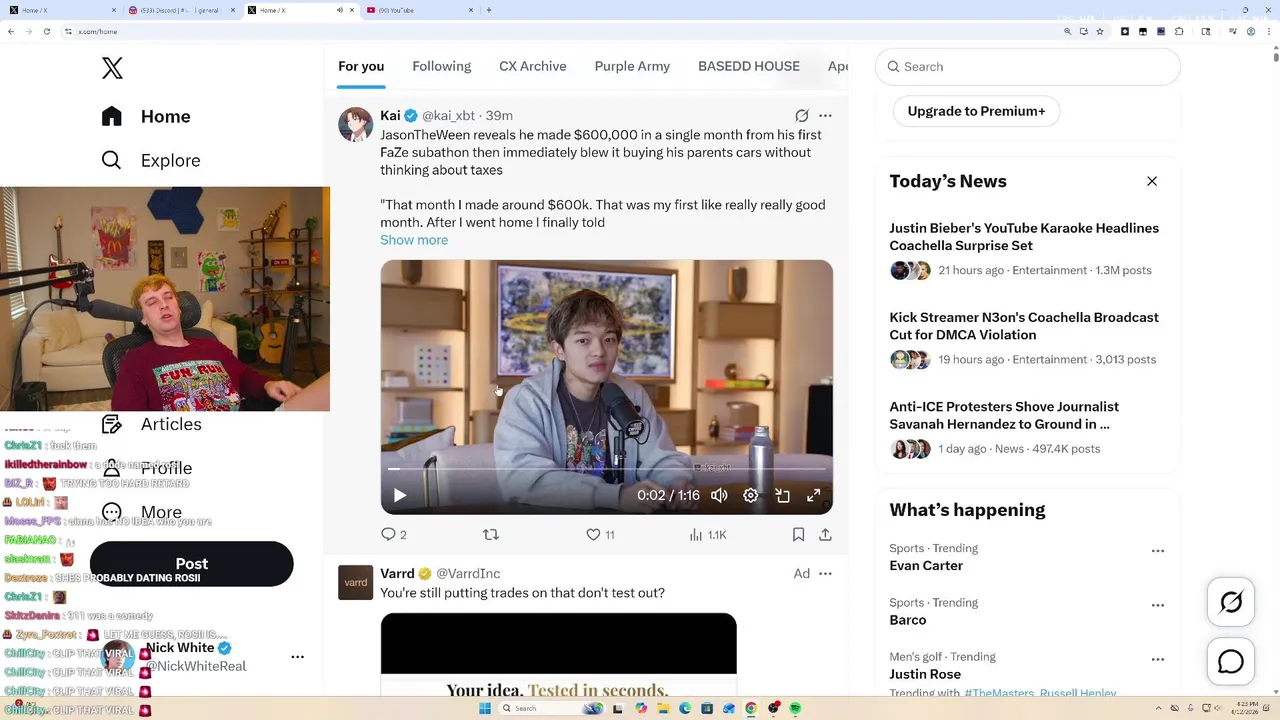Image resolution: width=1280 pixels, height=720 pixels.
Task: Open Microsoft Edge from the taskbar
Action: click(685, 708)
